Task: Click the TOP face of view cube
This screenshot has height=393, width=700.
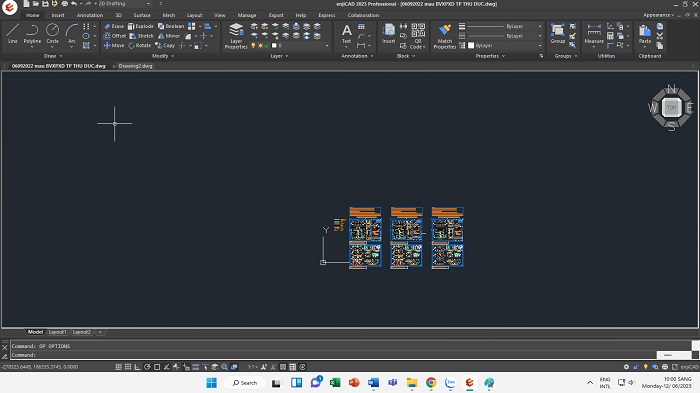Action: (x=671, y=108)
